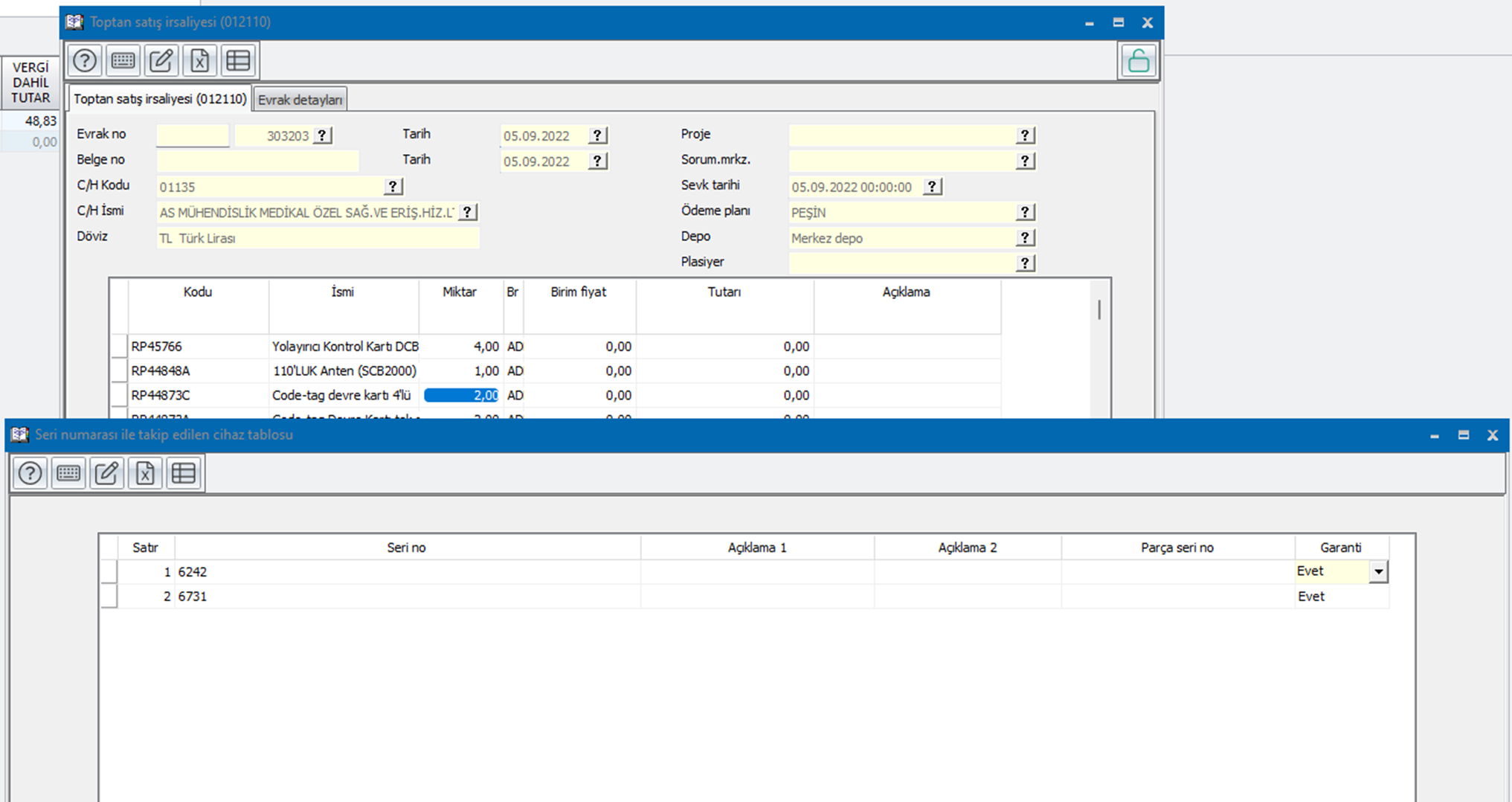Click Ödeme planı field showing PEŞİN

[x=901, y=212]
